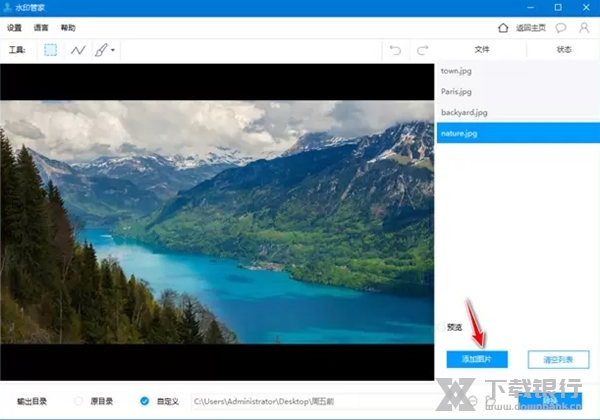Open the 帮助 menu
Screen dimensions: 600x420
(x=67, y=27)
